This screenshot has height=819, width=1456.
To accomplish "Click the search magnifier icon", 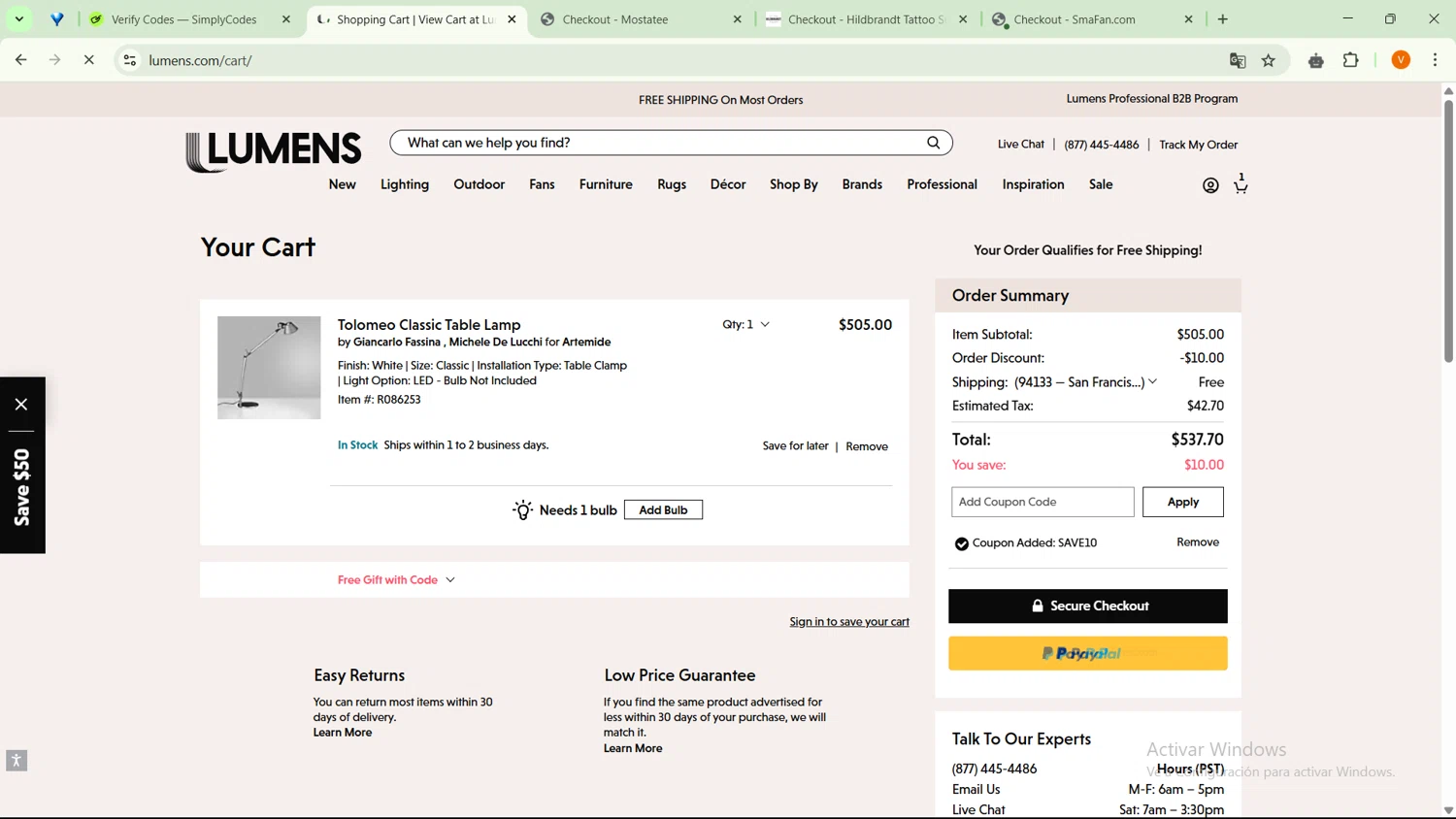I will pyautogui.click(x=933, y=143).
